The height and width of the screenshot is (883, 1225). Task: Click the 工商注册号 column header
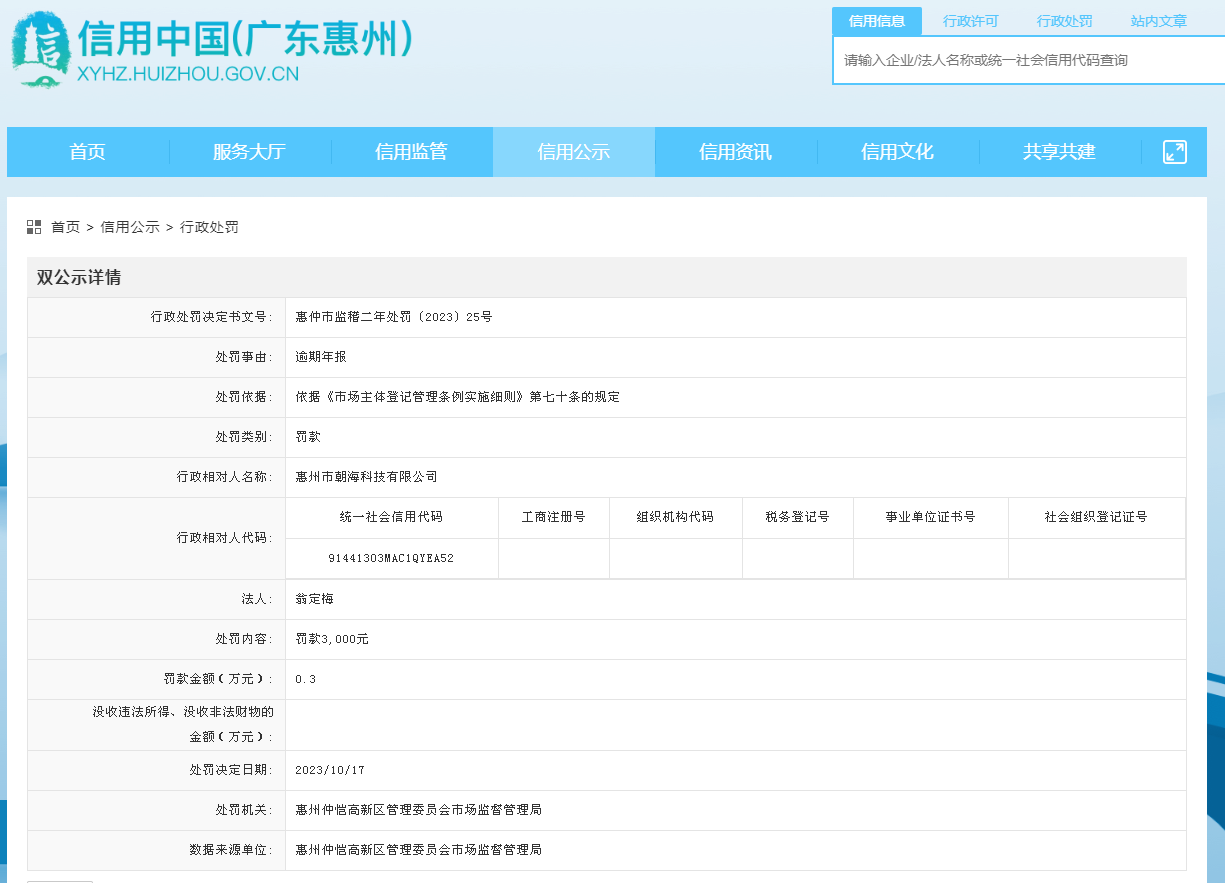coord(554,517)
